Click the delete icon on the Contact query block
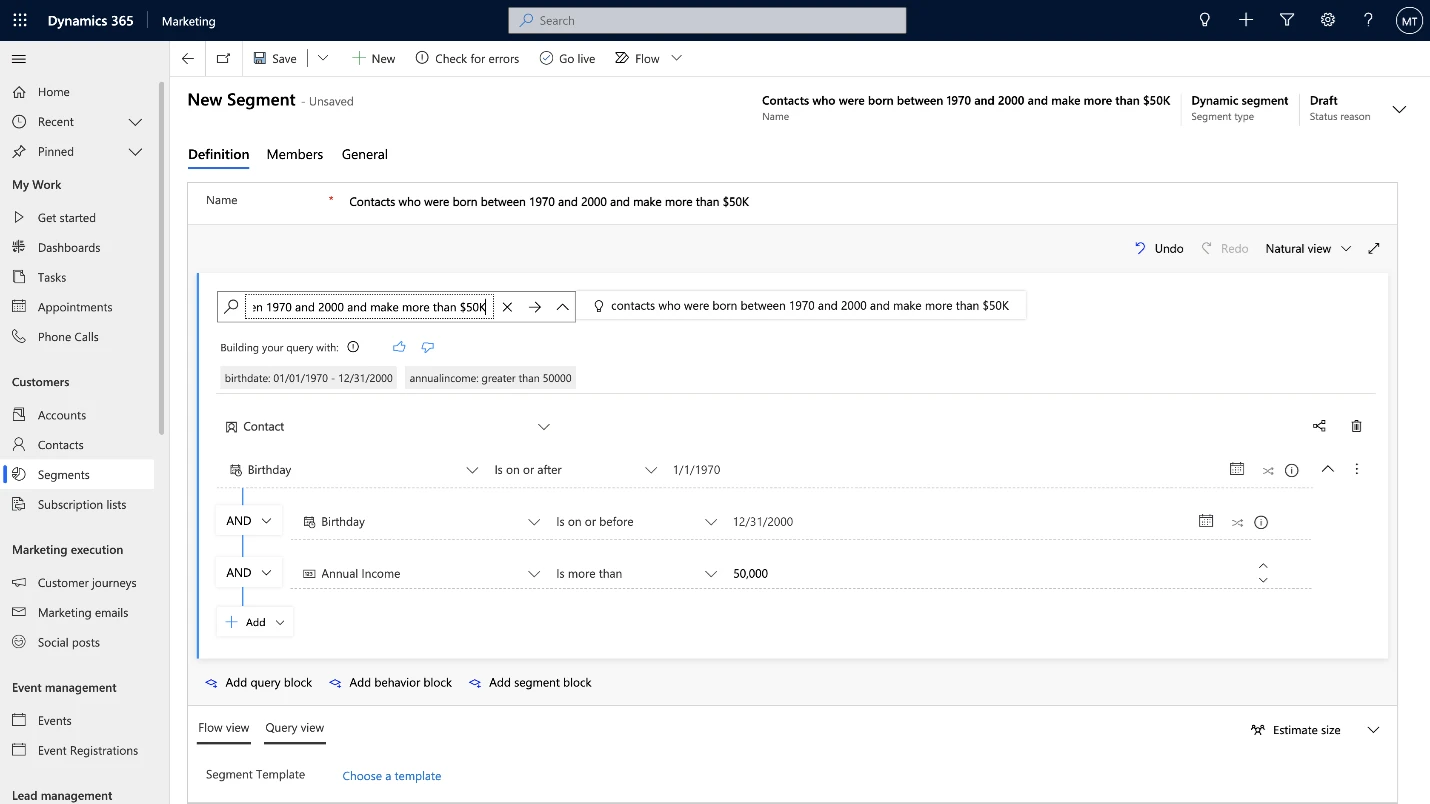The height and width of the screenshot is (804, 1430). coord(1356,425)
